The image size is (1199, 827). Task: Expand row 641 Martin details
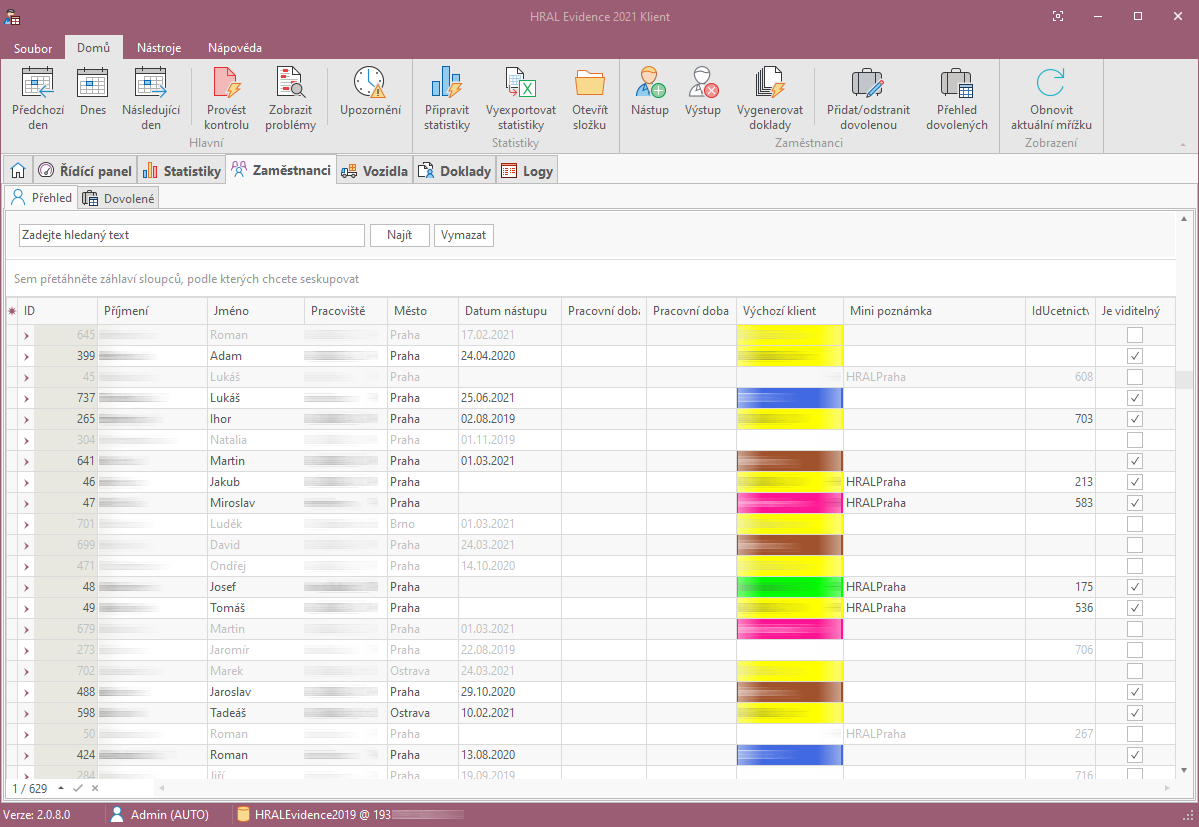point(26,462)
